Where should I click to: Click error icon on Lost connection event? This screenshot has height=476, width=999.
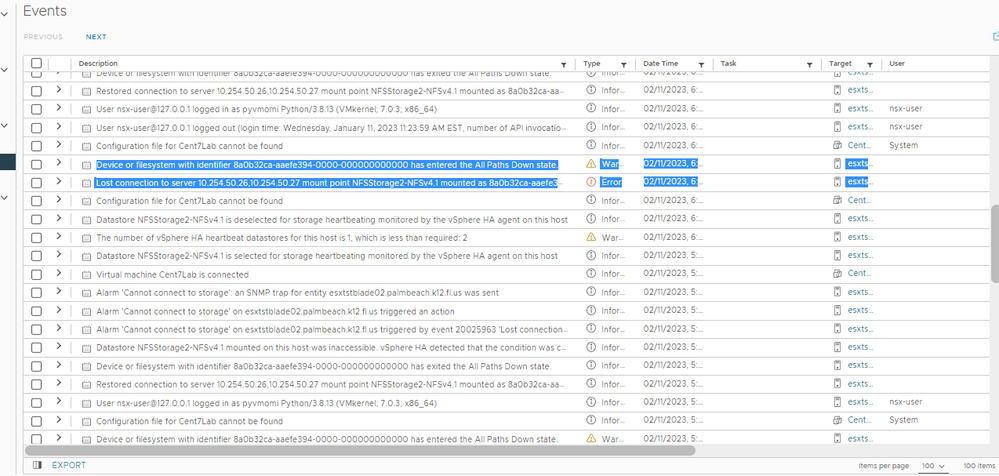590,182
